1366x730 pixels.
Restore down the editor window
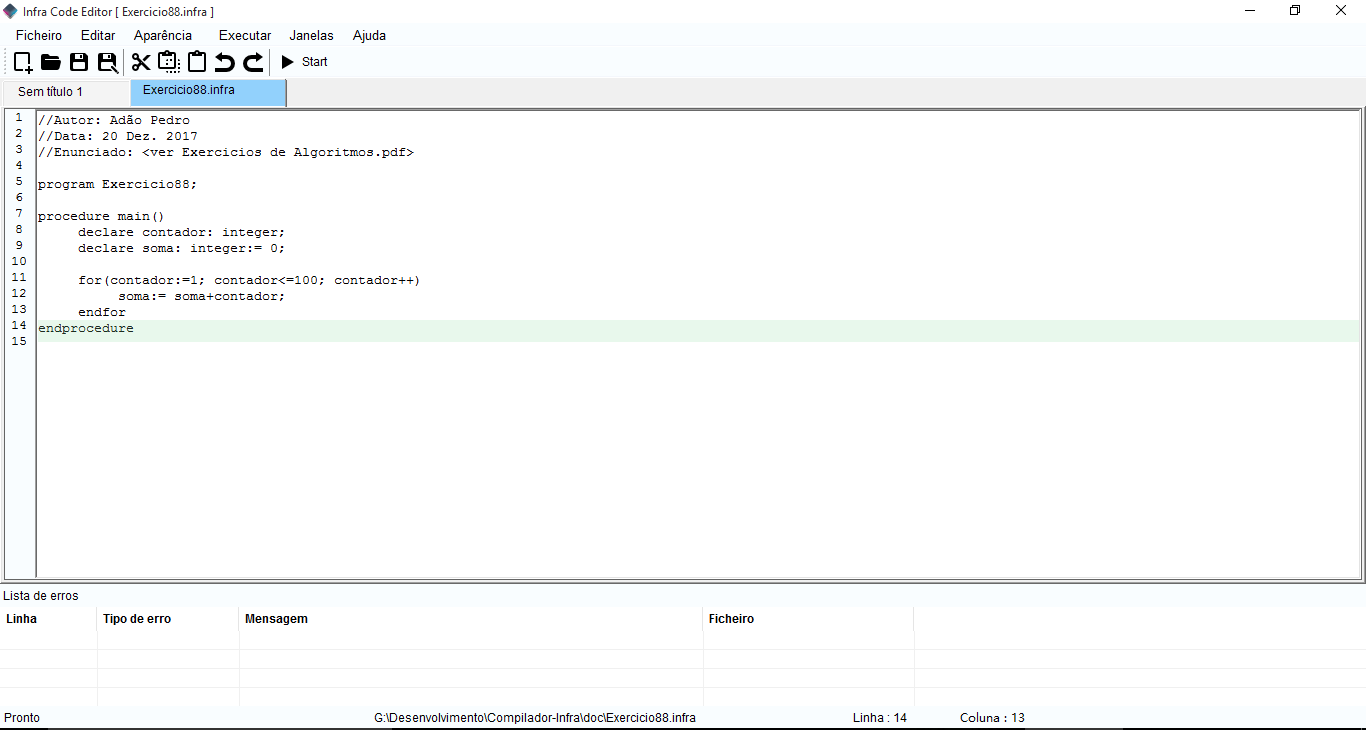(1295, 11)
